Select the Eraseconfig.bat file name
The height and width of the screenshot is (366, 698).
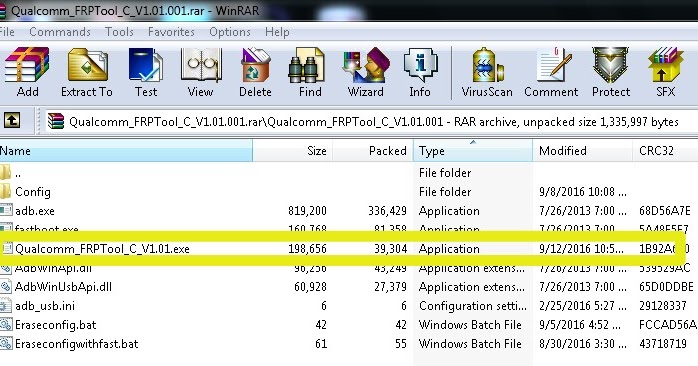coord(56,325)
